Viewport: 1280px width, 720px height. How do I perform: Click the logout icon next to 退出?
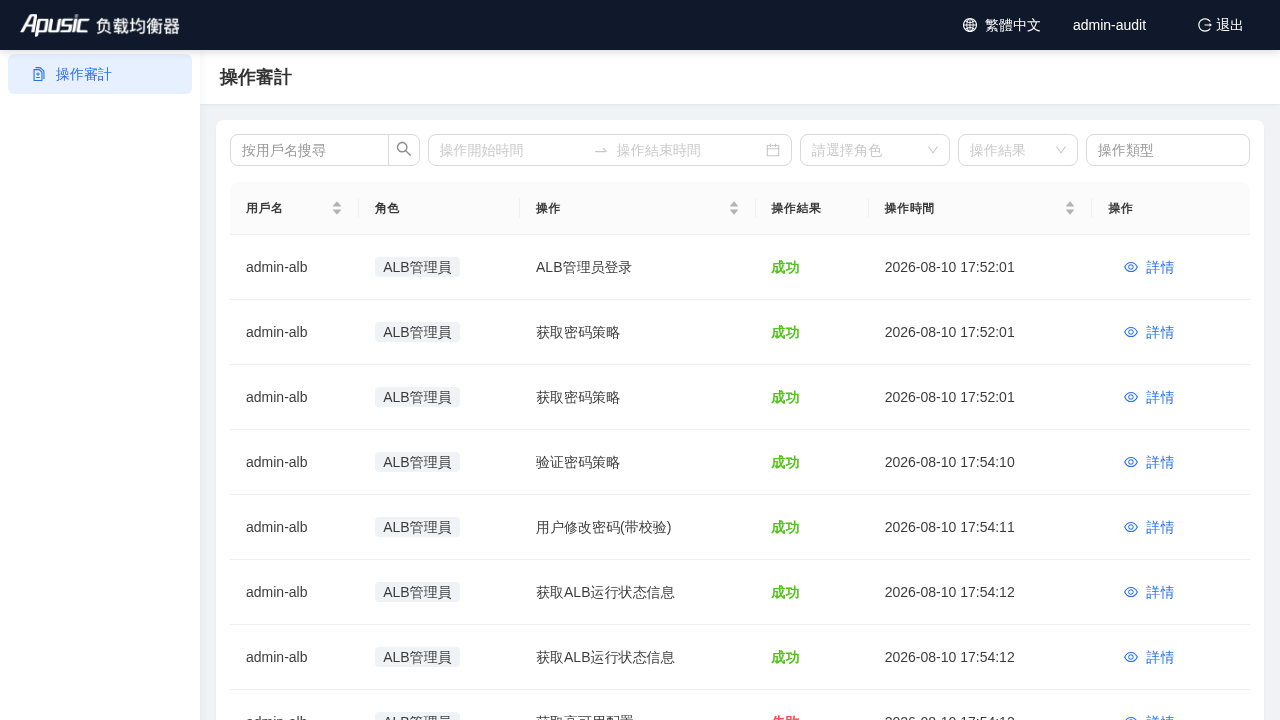(1205, 25)
